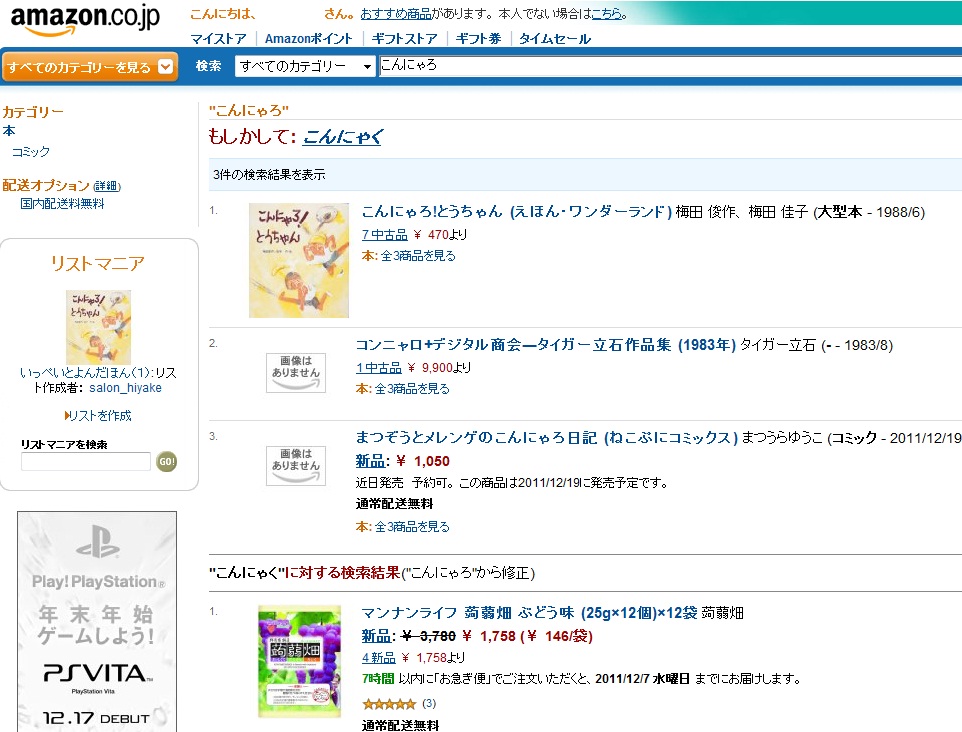The height and width of the screenshot is (732, 962).
Task: Click 新品 link priced ¥1,050
Action: 370,461
